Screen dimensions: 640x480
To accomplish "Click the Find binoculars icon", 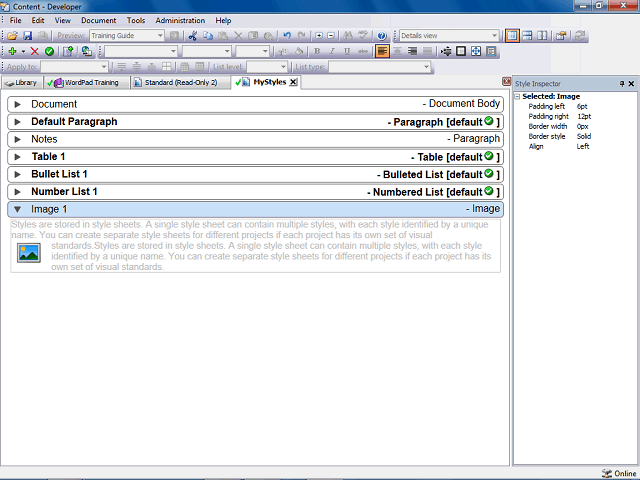I will [x=348, y=36].
